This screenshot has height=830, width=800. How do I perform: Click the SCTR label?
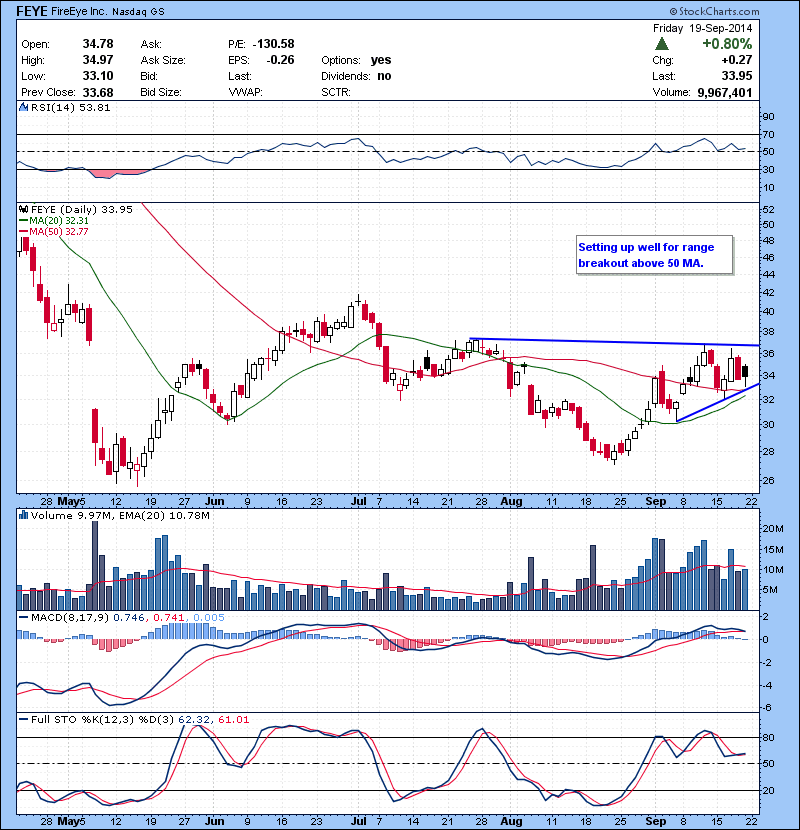pyautogui.click(x=336, y=92)
